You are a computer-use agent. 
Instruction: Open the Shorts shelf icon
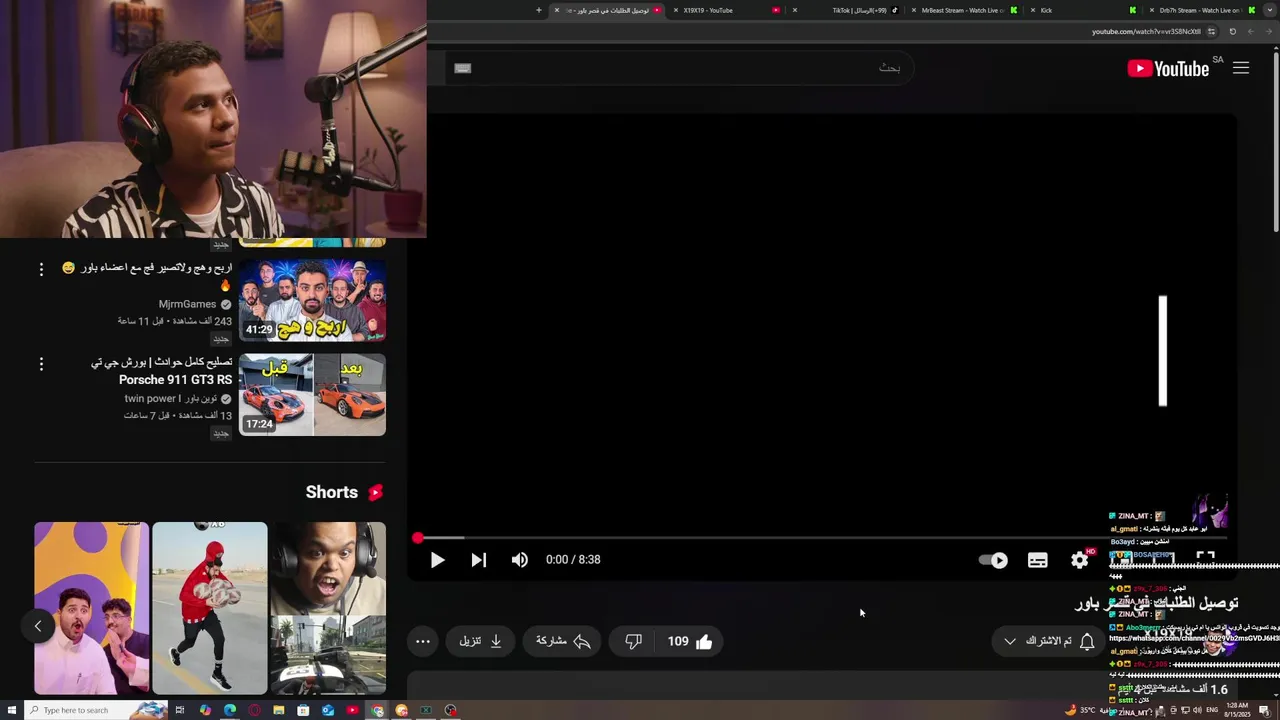(375, 492)
